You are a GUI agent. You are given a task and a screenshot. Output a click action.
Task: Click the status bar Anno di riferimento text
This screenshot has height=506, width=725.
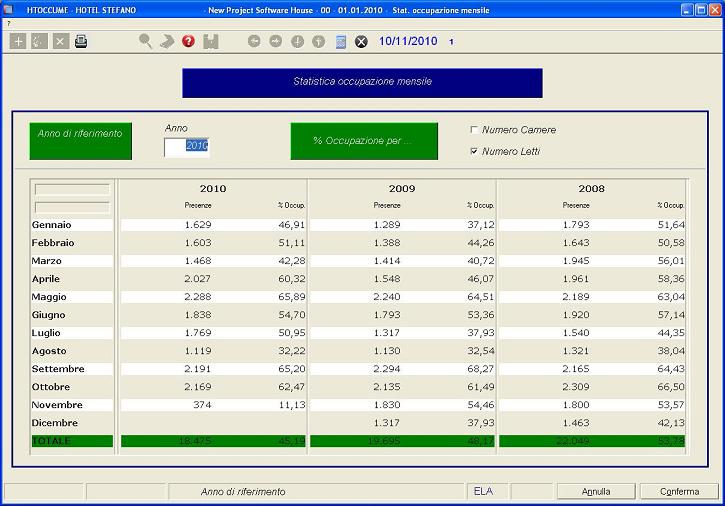[x=243, y=492]
